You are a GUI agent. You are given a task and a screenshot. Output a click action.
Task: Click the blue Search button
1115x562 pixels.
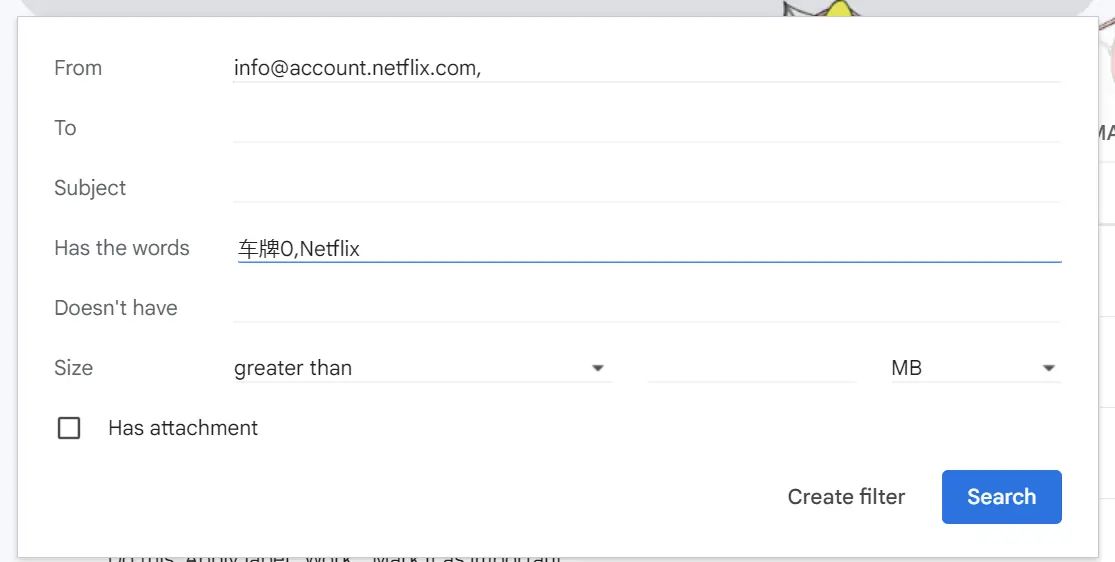click(x=1001, y=497)
